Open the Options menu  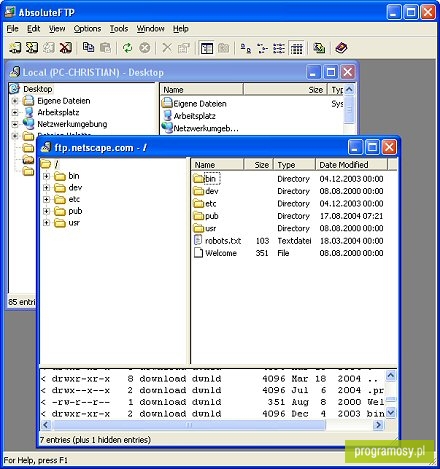tap(87, 29)
